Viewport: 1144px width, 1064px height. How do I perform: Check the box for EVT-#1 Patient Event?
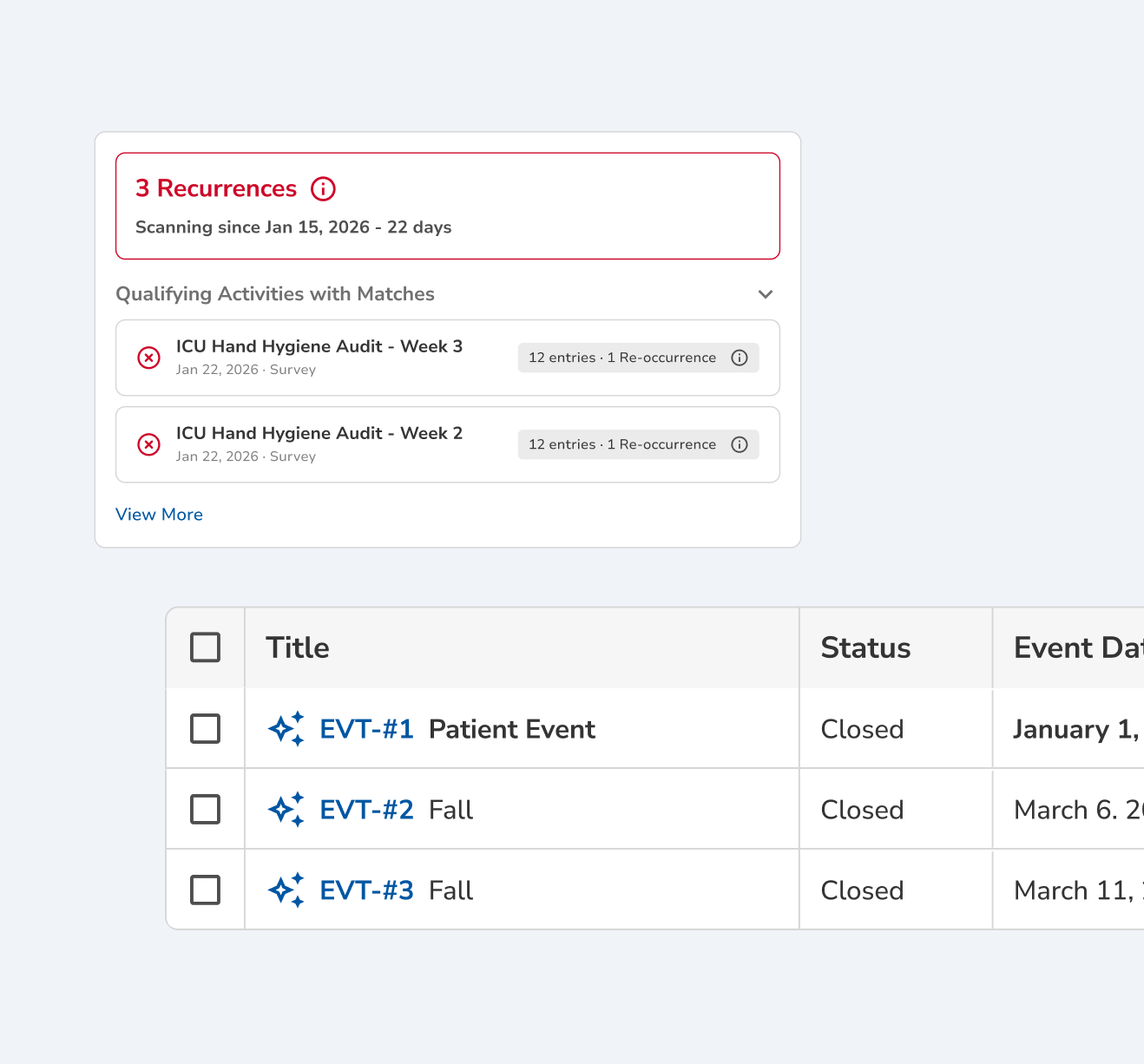205,729
